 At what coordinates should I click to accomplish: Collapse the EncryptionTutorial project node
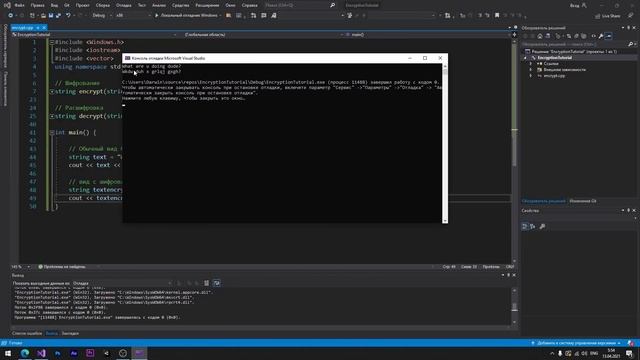pos(526,58)
